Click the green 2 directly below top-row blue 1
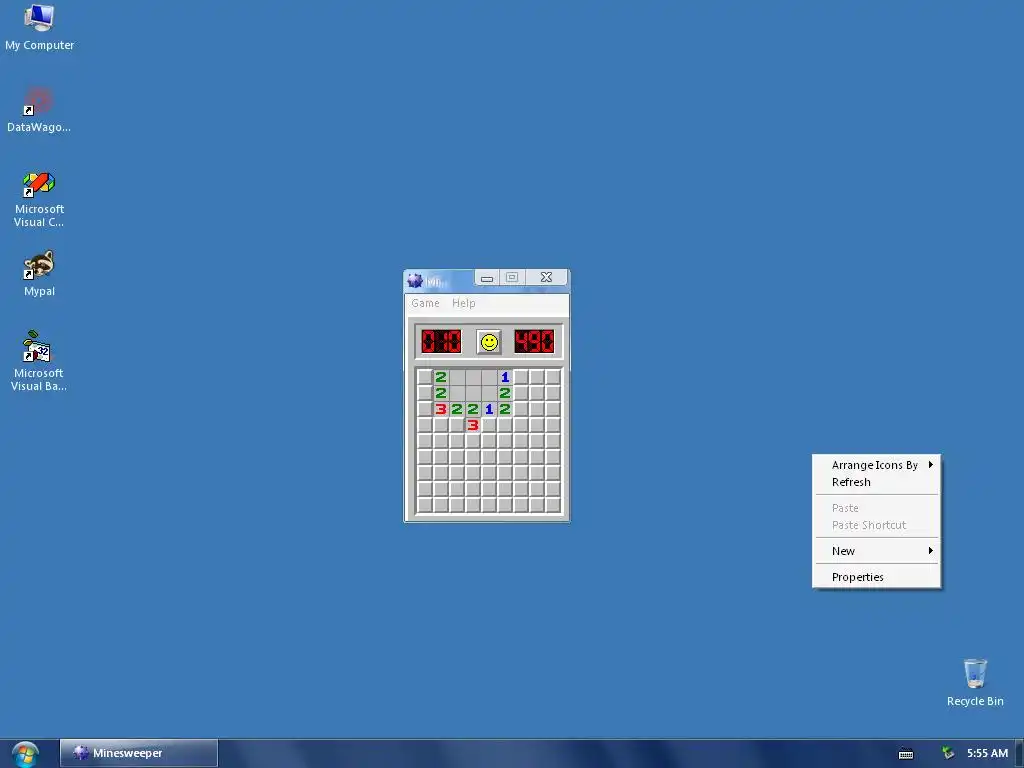 tap(504, 393)
